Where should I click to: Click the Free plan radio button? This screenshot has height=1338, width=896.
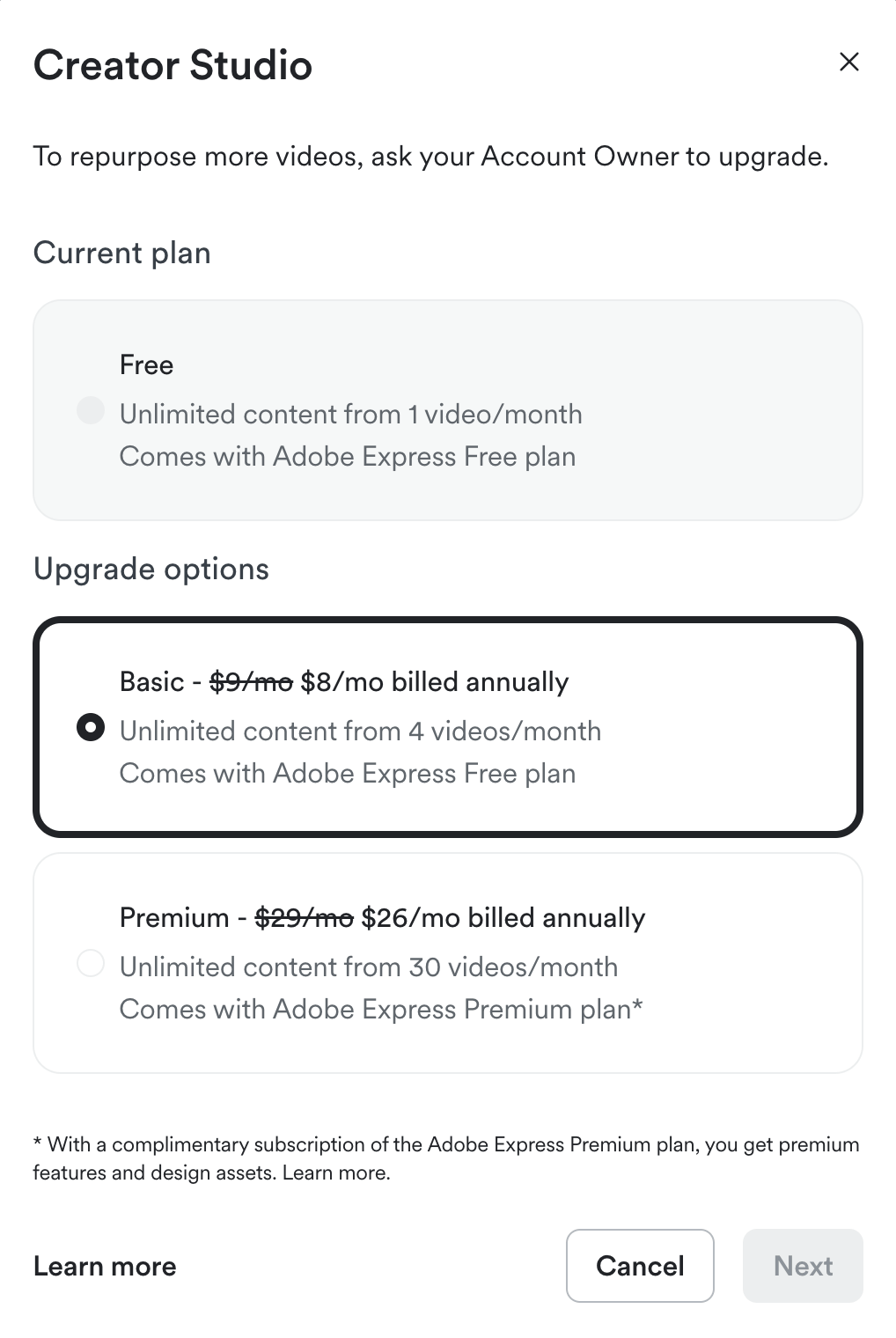(90, 410)
